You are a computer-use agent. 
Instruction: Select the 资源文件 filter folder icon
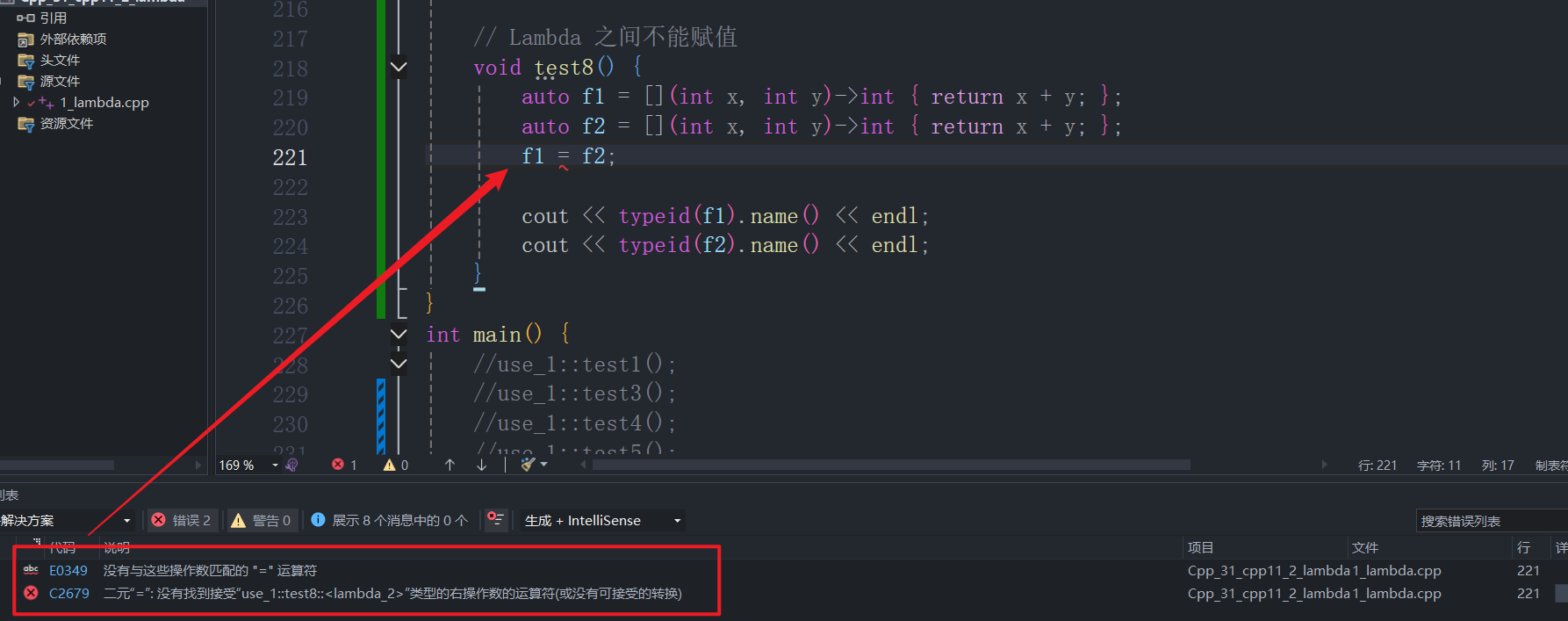pos(25,124)
